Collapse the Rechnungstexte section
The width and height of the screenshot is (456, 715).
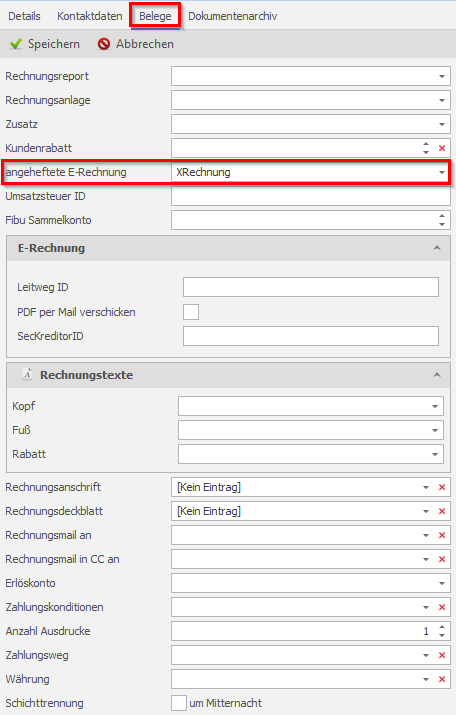(x=437, y=375)
